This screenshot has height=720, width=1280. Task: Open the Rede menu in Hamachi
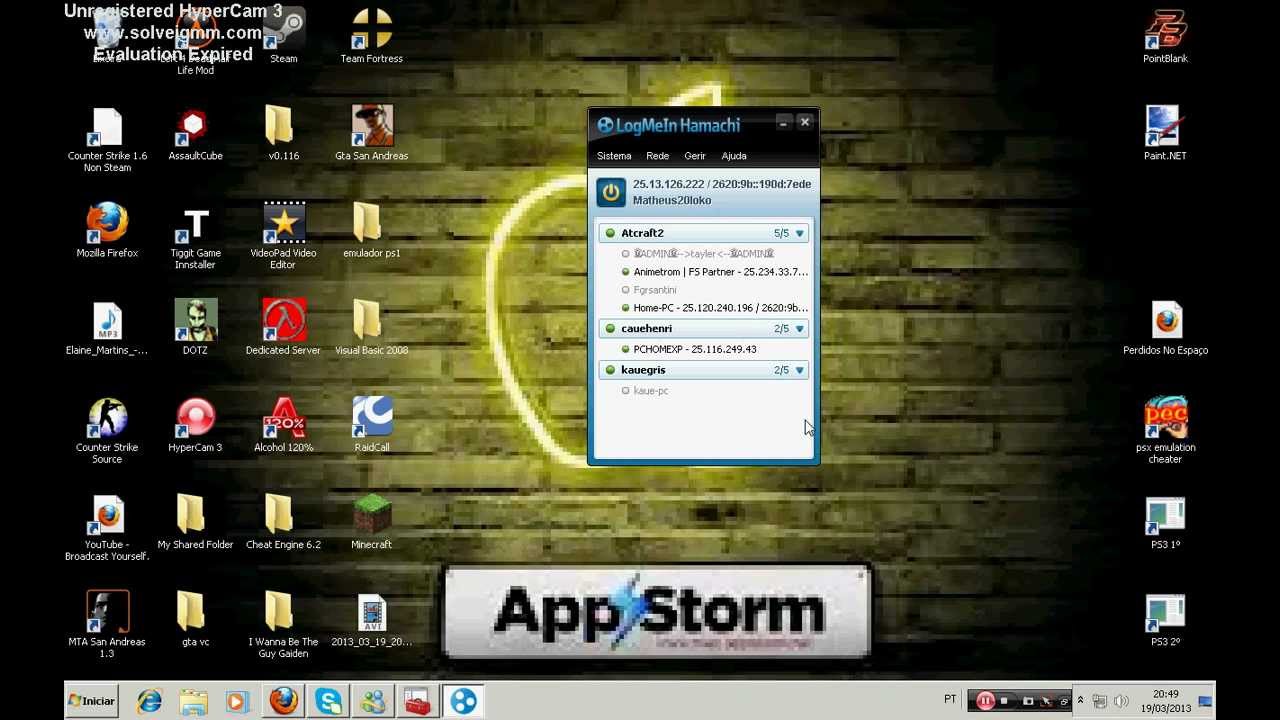pos(657,156)
